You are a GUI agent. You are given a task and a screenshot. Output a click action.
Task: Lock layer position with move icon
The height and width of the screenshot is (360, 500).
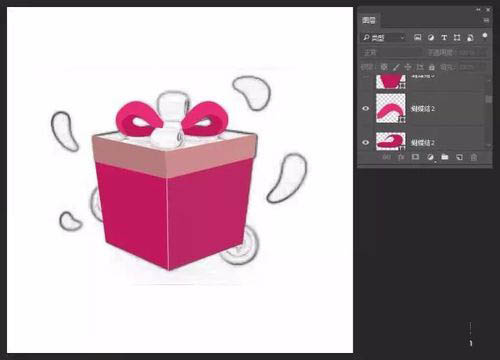pos(408,67)
